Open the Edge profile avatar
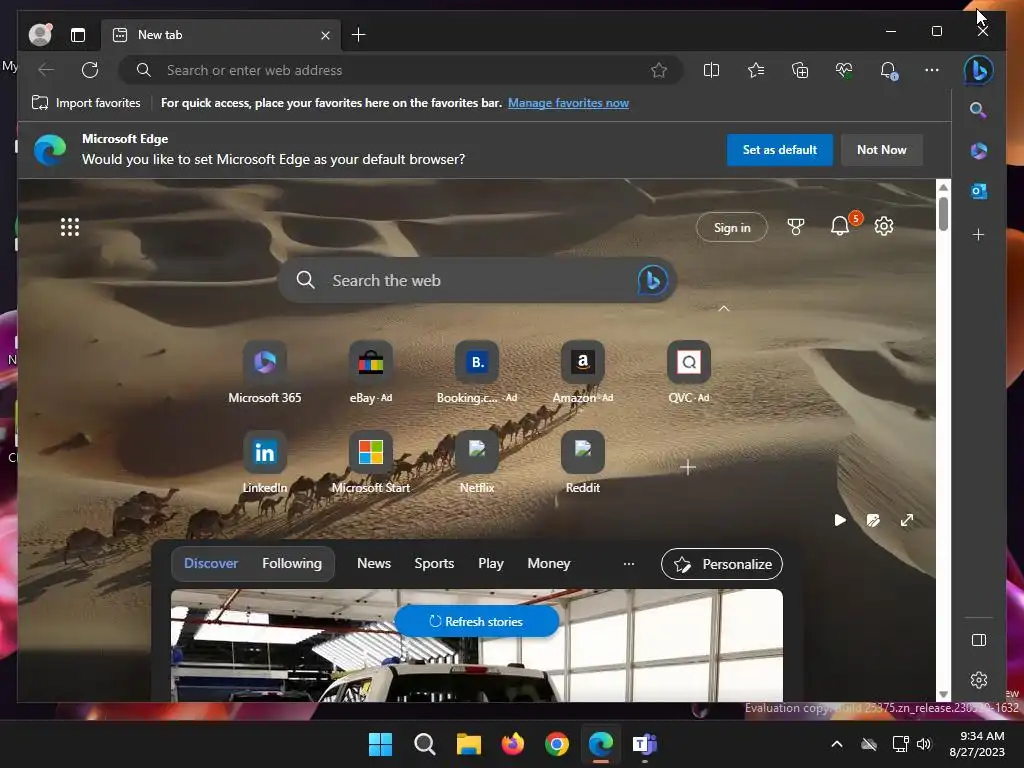Viewport: 1024px width, 768px height. click(x=40, y=35)
